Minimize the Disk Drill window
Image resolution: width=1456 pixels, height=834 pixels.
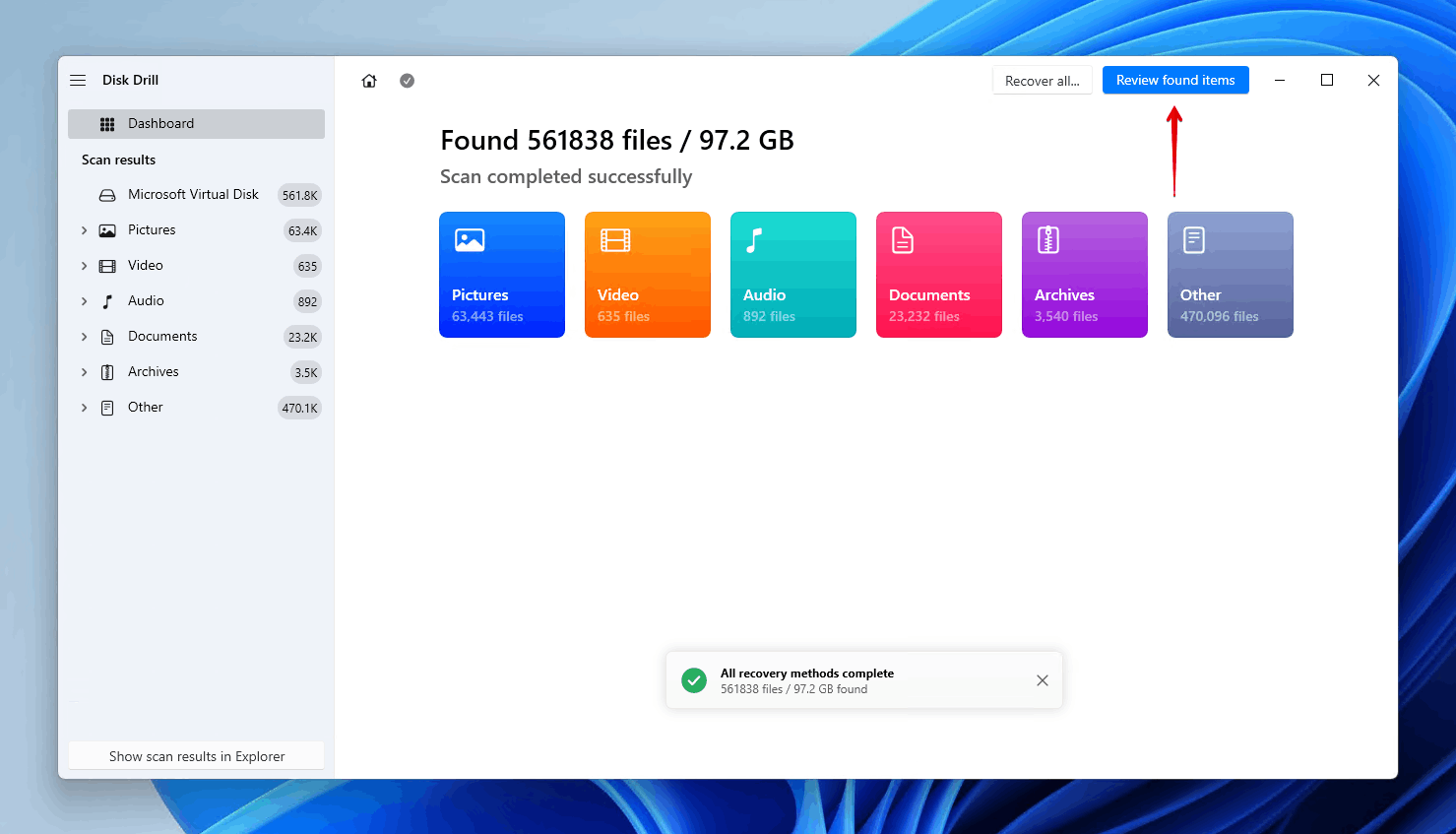1280,81
